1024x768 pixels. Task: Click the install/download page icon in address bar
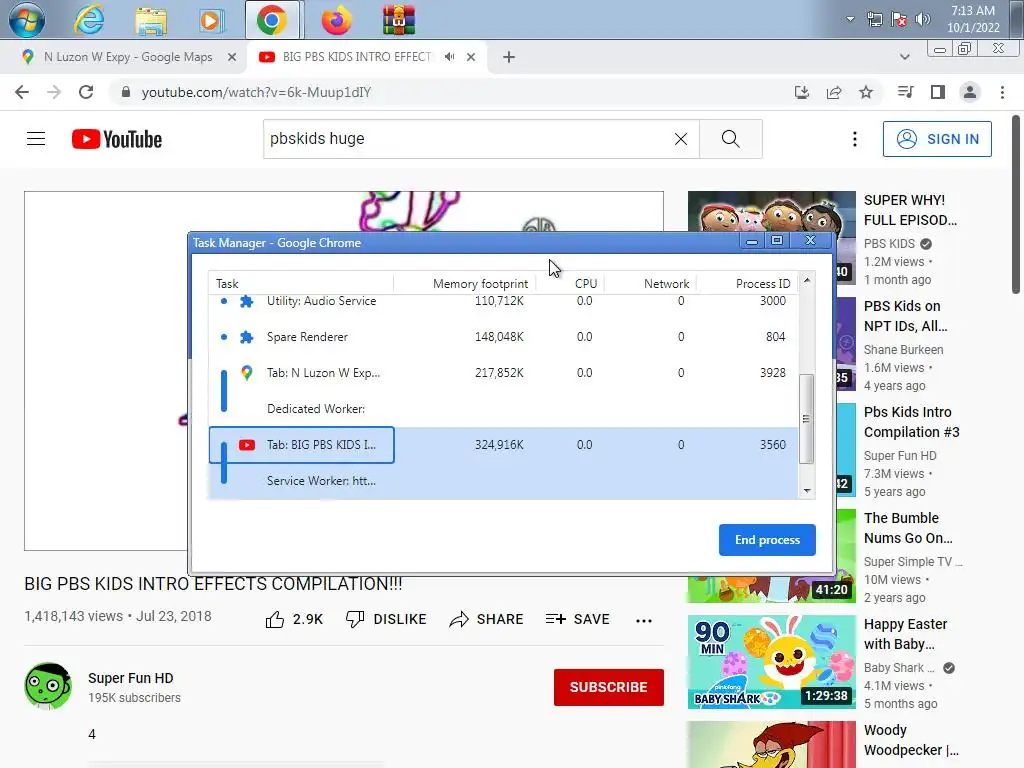point(802,92)
